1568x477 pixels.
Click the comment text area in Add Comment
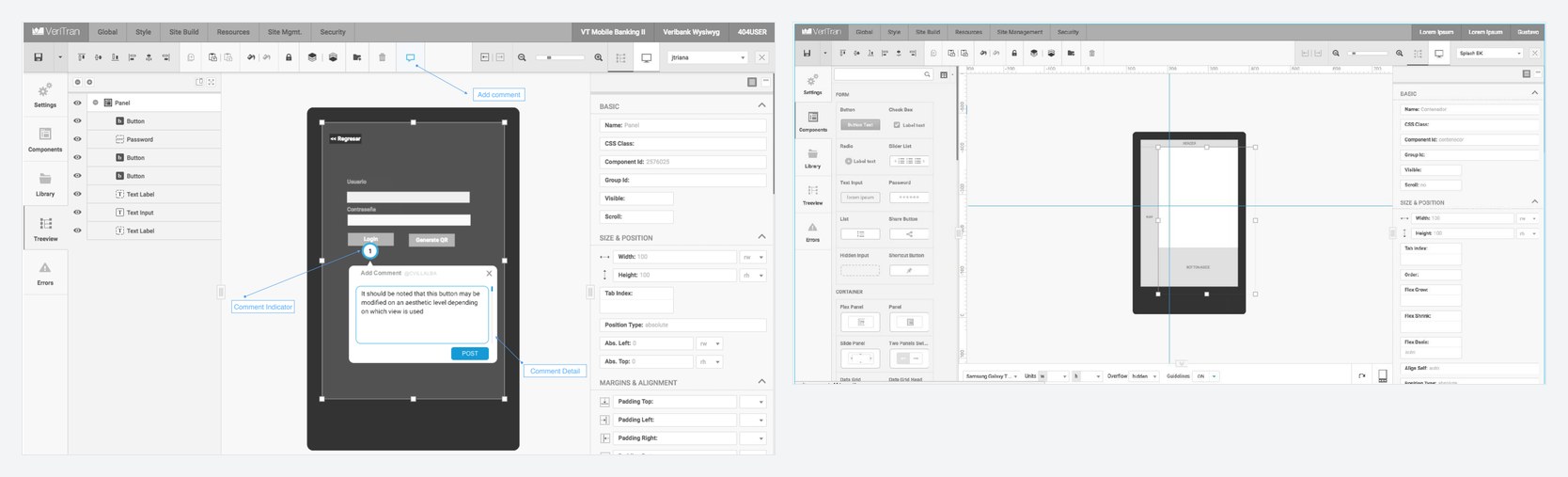tap(422, 314)
